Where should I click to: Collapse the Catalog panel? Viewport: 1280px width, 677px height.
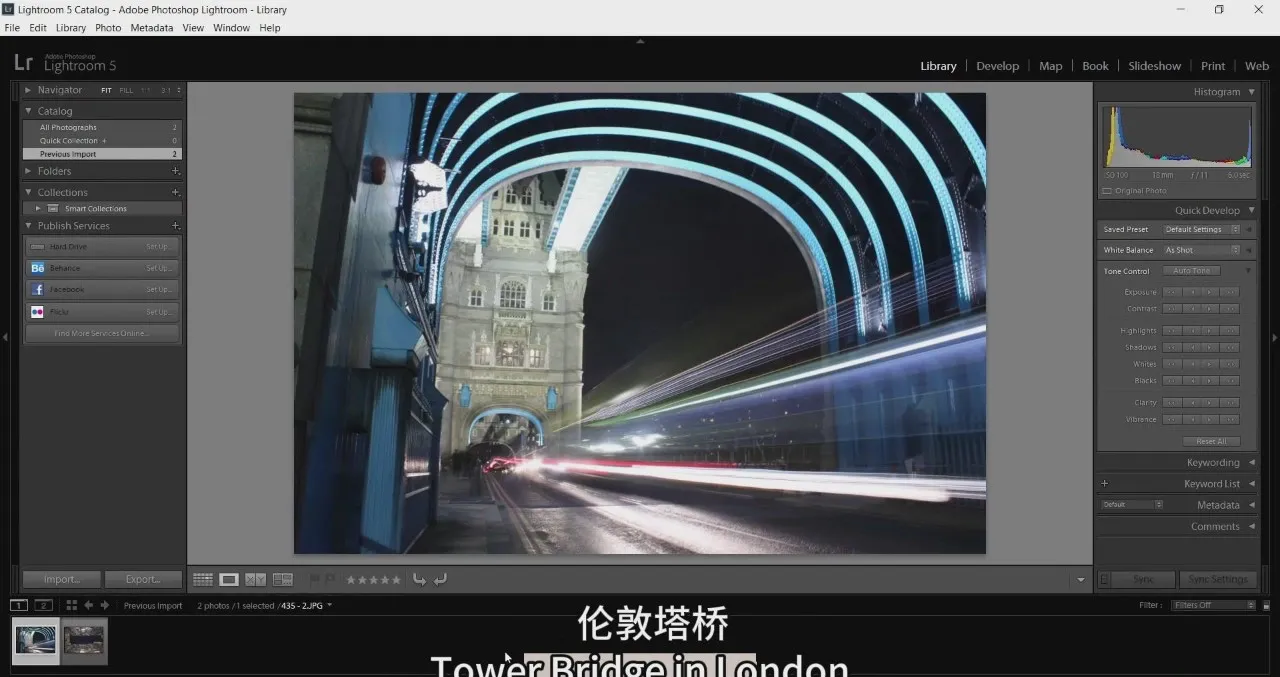(28, 111)
